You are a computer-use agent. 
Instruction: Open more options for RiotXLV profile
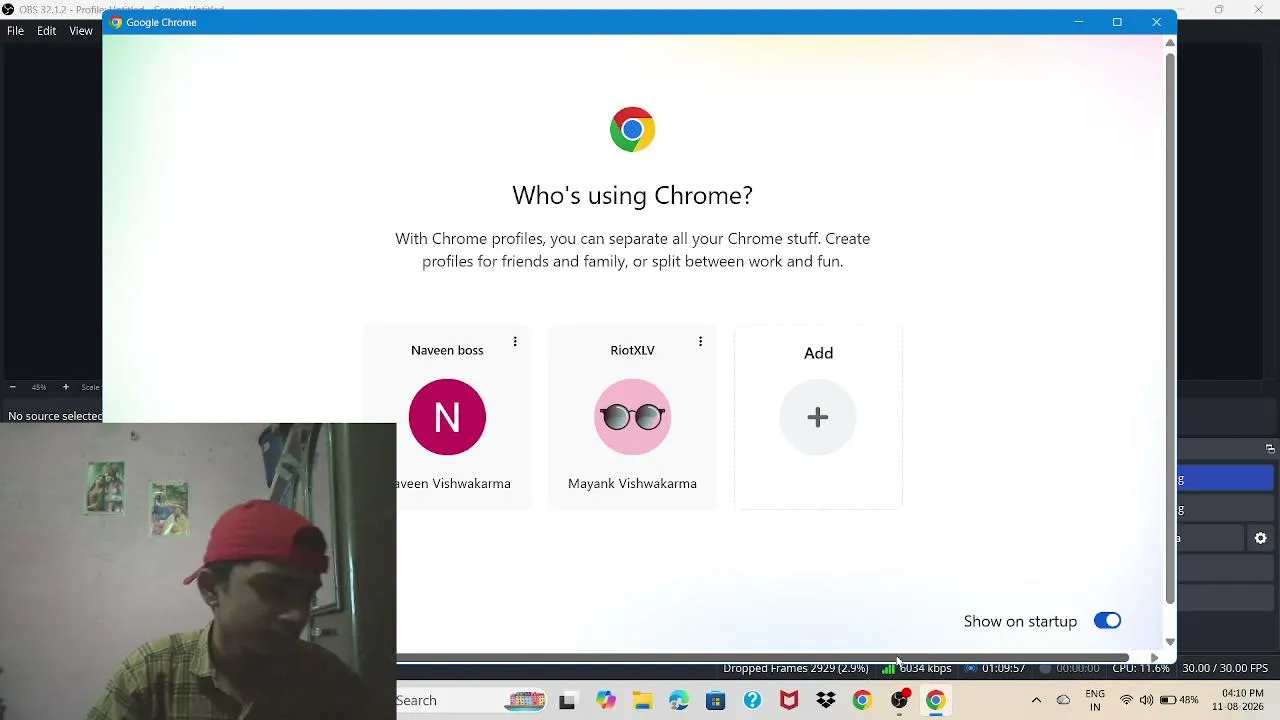(x=700, y=342)
